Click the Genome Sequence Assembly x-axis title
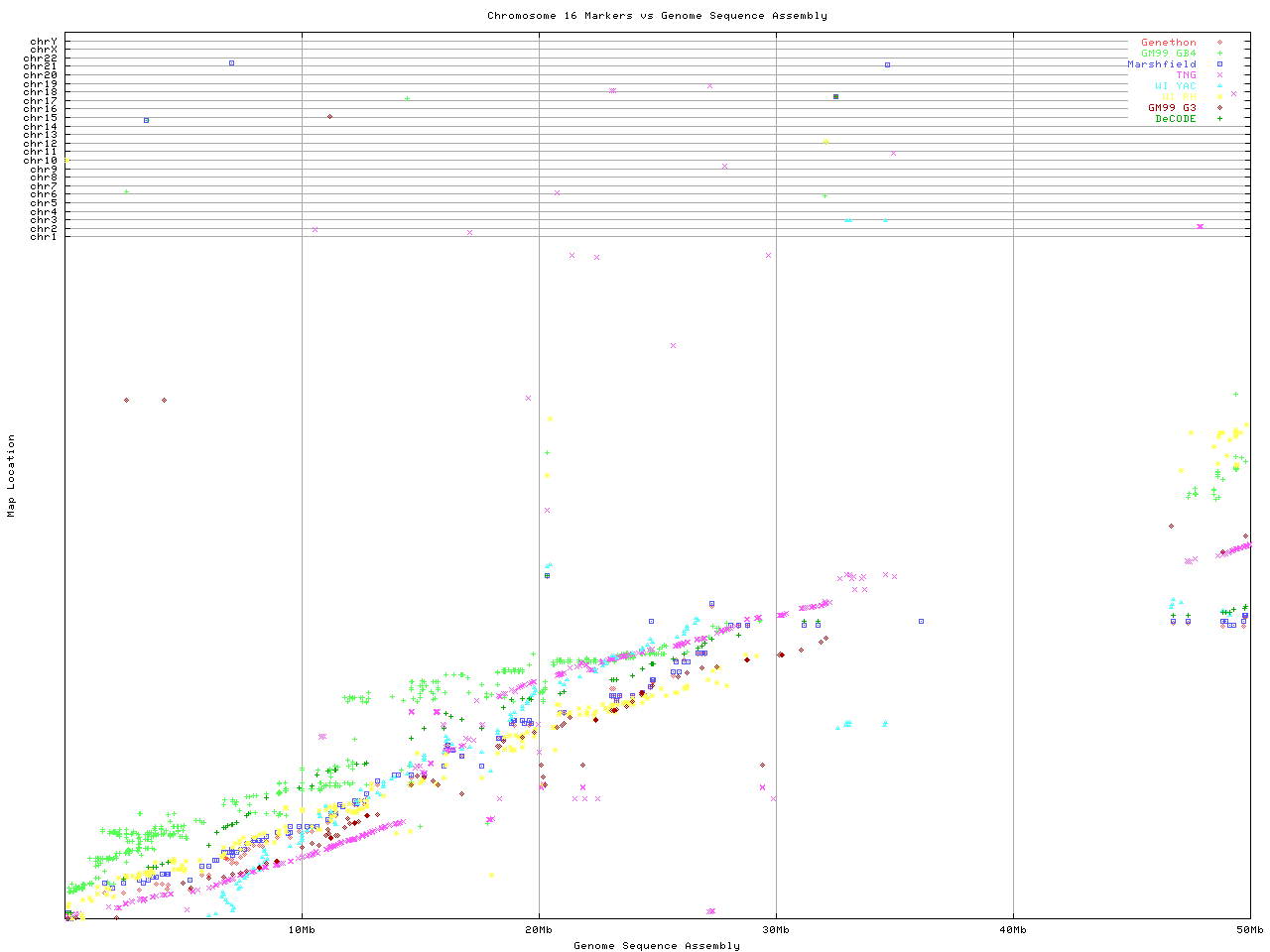 pyautogui.click(x=657, y=946)
